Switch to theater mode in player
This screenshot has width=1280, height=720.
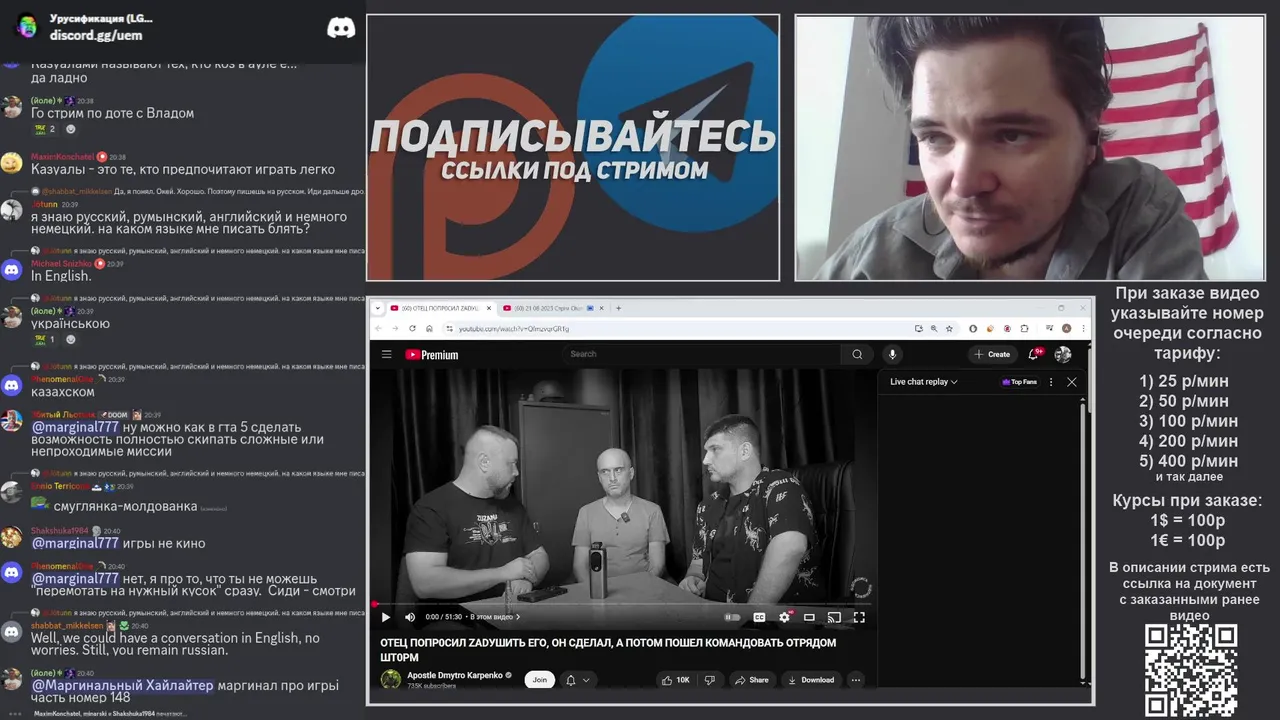pos(809,617)
